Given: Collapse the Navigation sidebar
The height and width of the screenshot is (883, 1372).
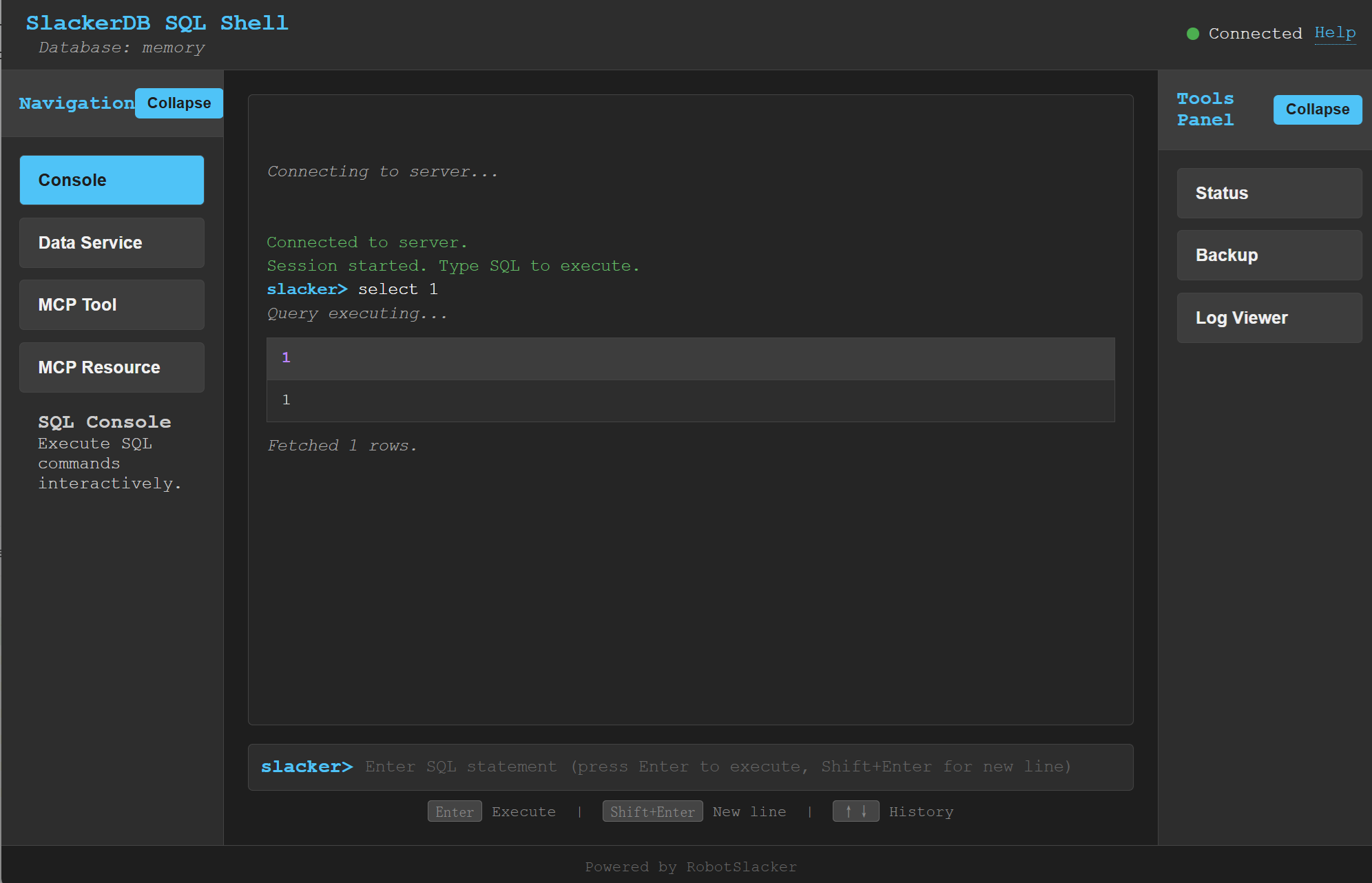Looking at the screenshot, I should (178, 103).
